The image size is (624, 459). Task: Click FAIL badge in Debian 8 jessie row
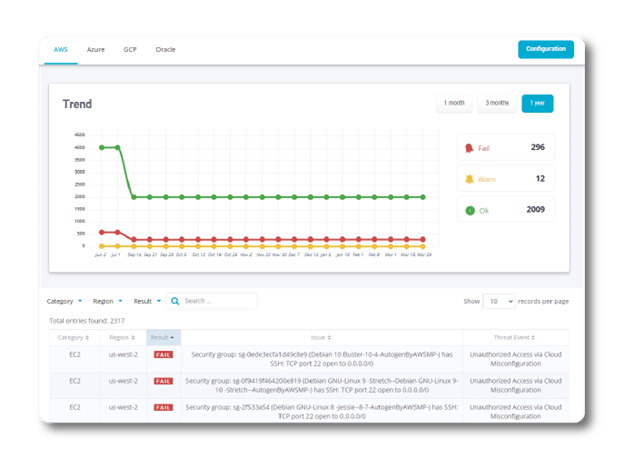click(163, 408)
